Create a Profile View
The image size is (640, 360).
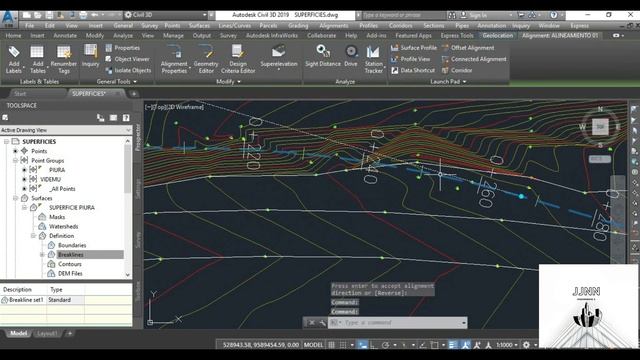410,59
